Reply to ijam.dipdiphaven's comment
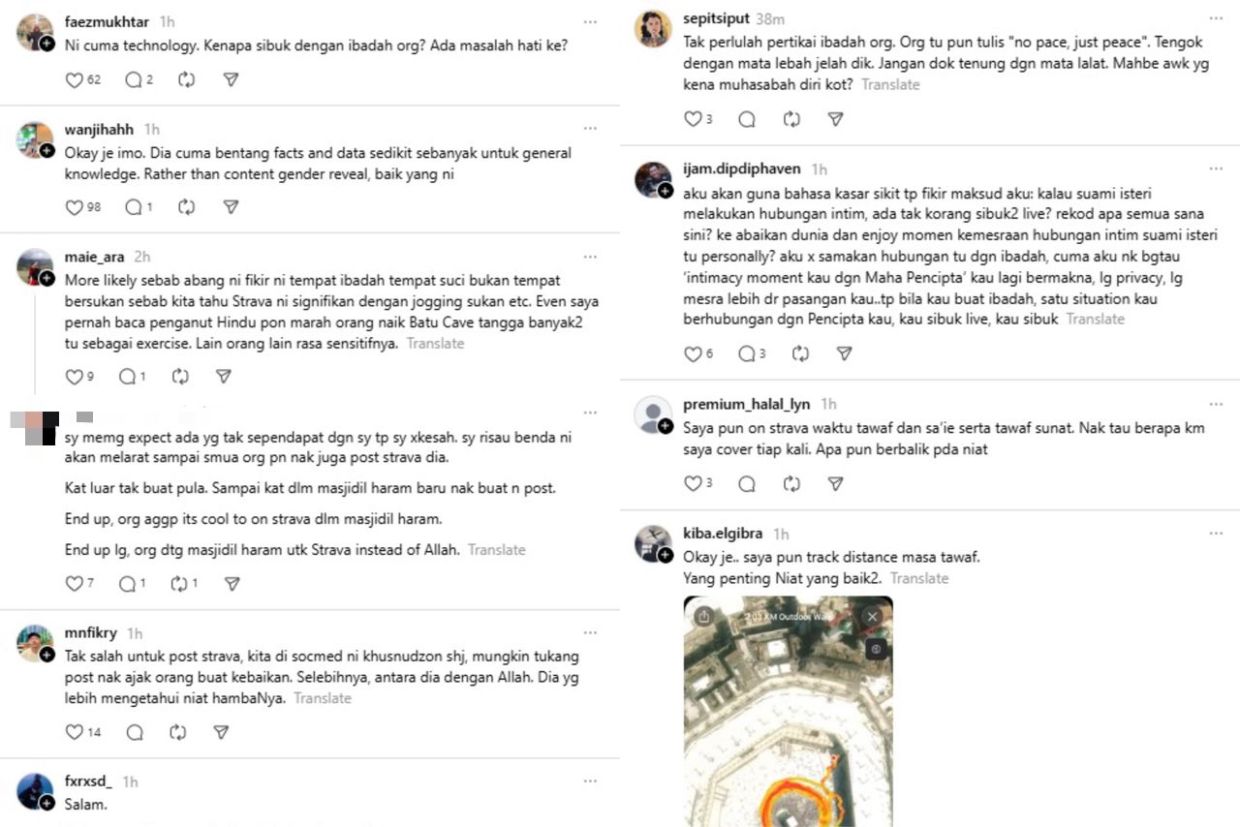The height and width of the screenshot is (827, 1240). [x=746, y=354]
